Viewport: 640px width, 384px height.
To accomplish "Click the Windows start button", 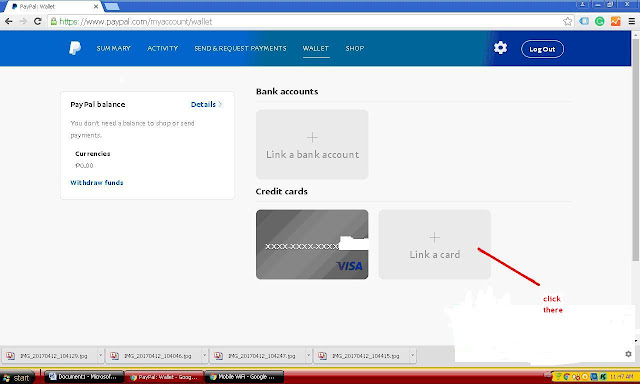I will [18, 377].
